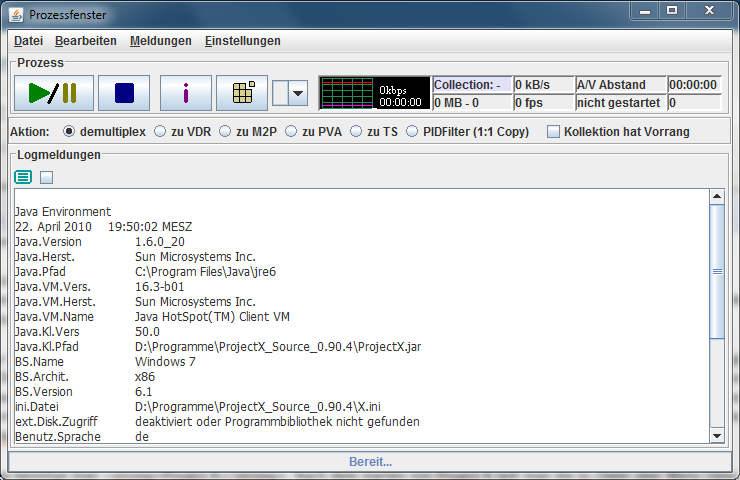
Task: Click the 0 fps field
Action: point(544,102)
